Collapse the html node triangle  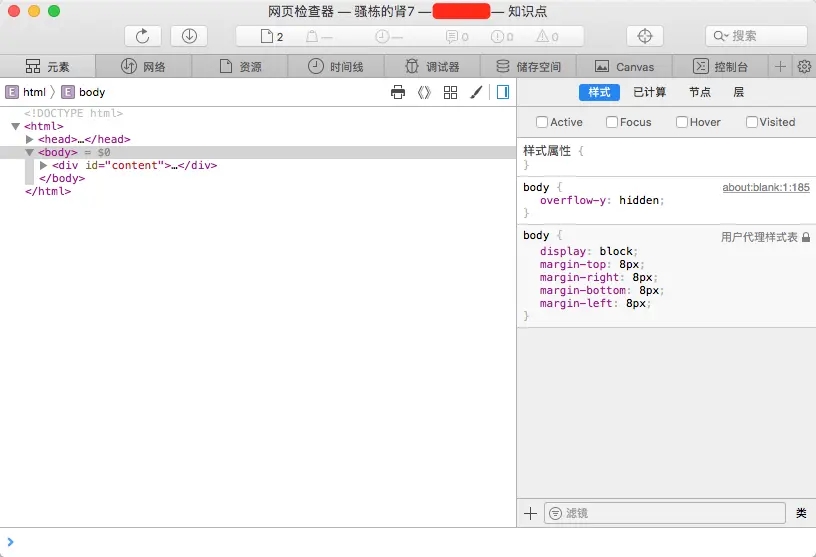tap(16, 126)
